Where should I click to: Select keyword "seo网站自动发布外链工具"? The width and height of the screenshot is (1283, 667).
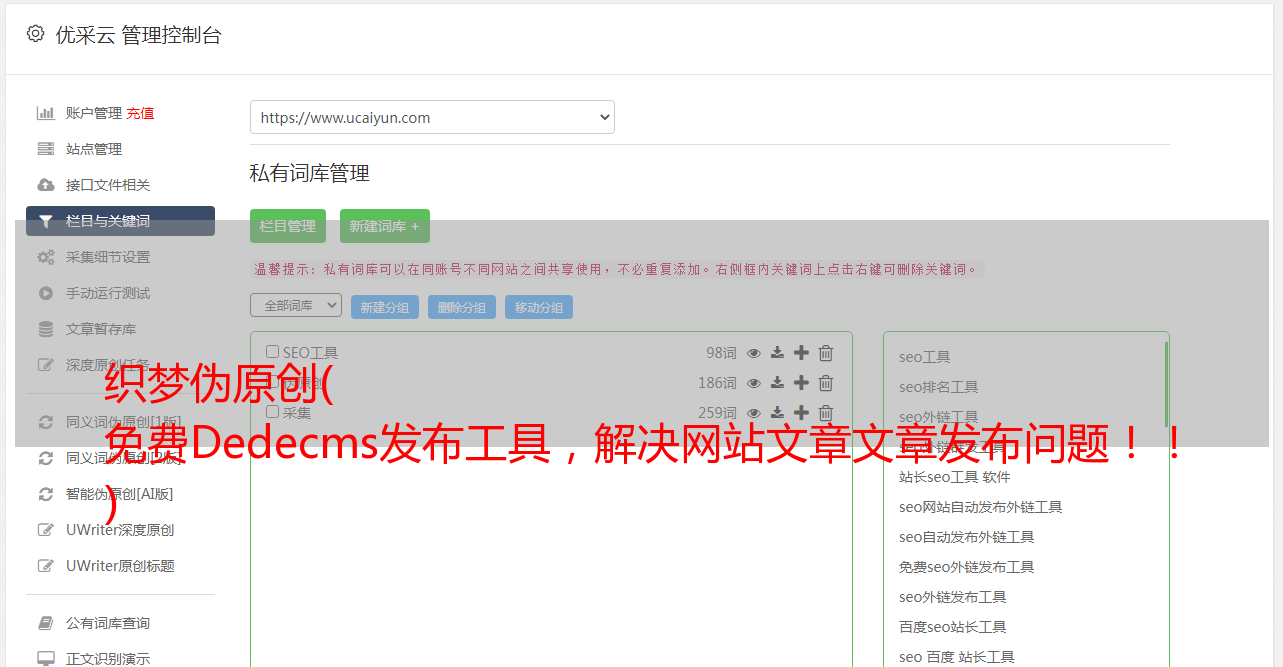981,507
